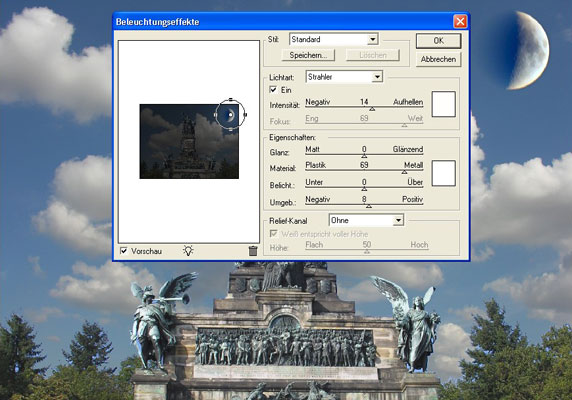572x400 pixels.
Task: Open the Stil dropdown showing Standard
Action: point(334,39)
